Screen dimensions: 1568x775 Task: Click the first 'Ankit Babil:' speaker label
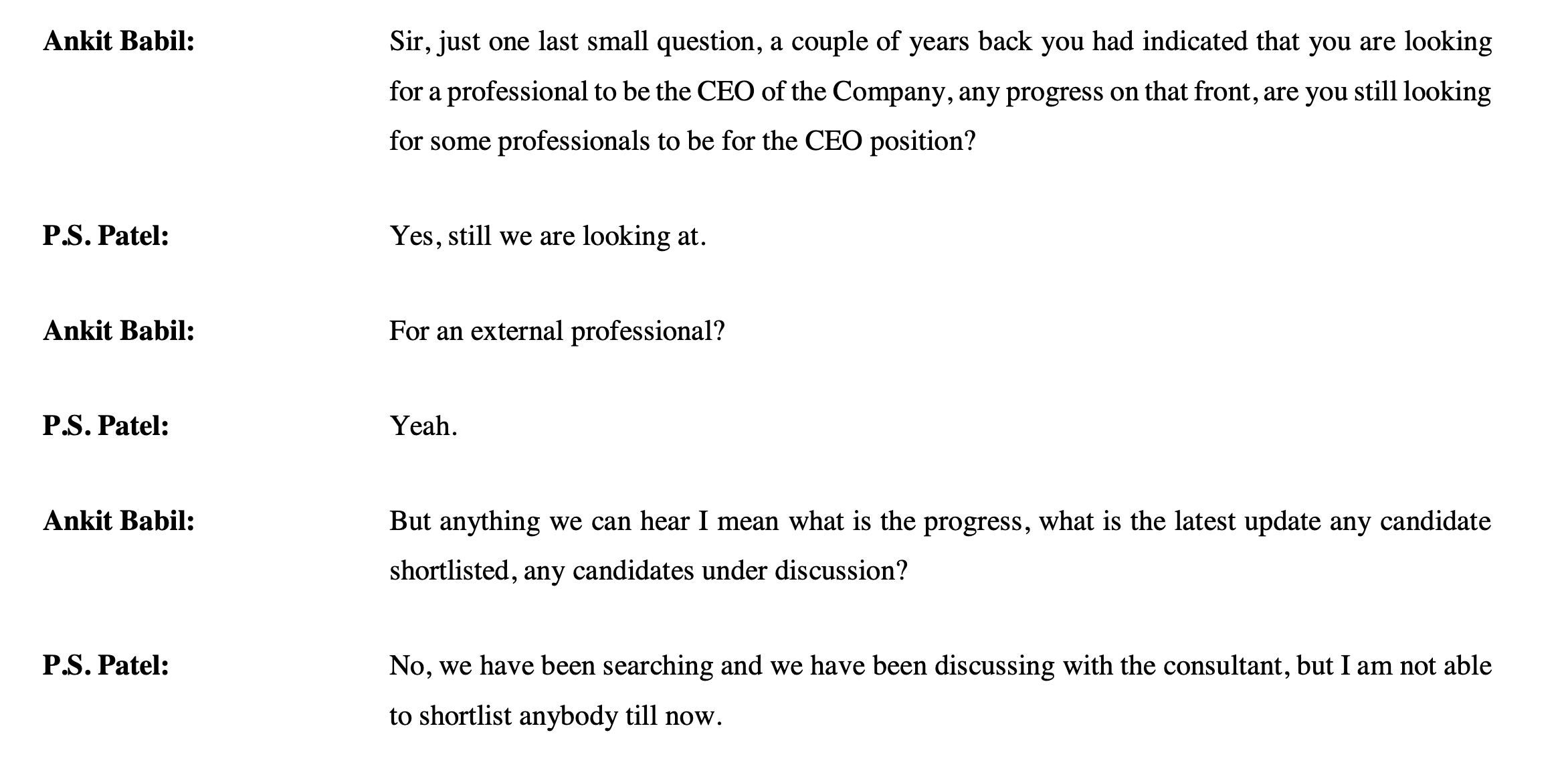point(118,42)
